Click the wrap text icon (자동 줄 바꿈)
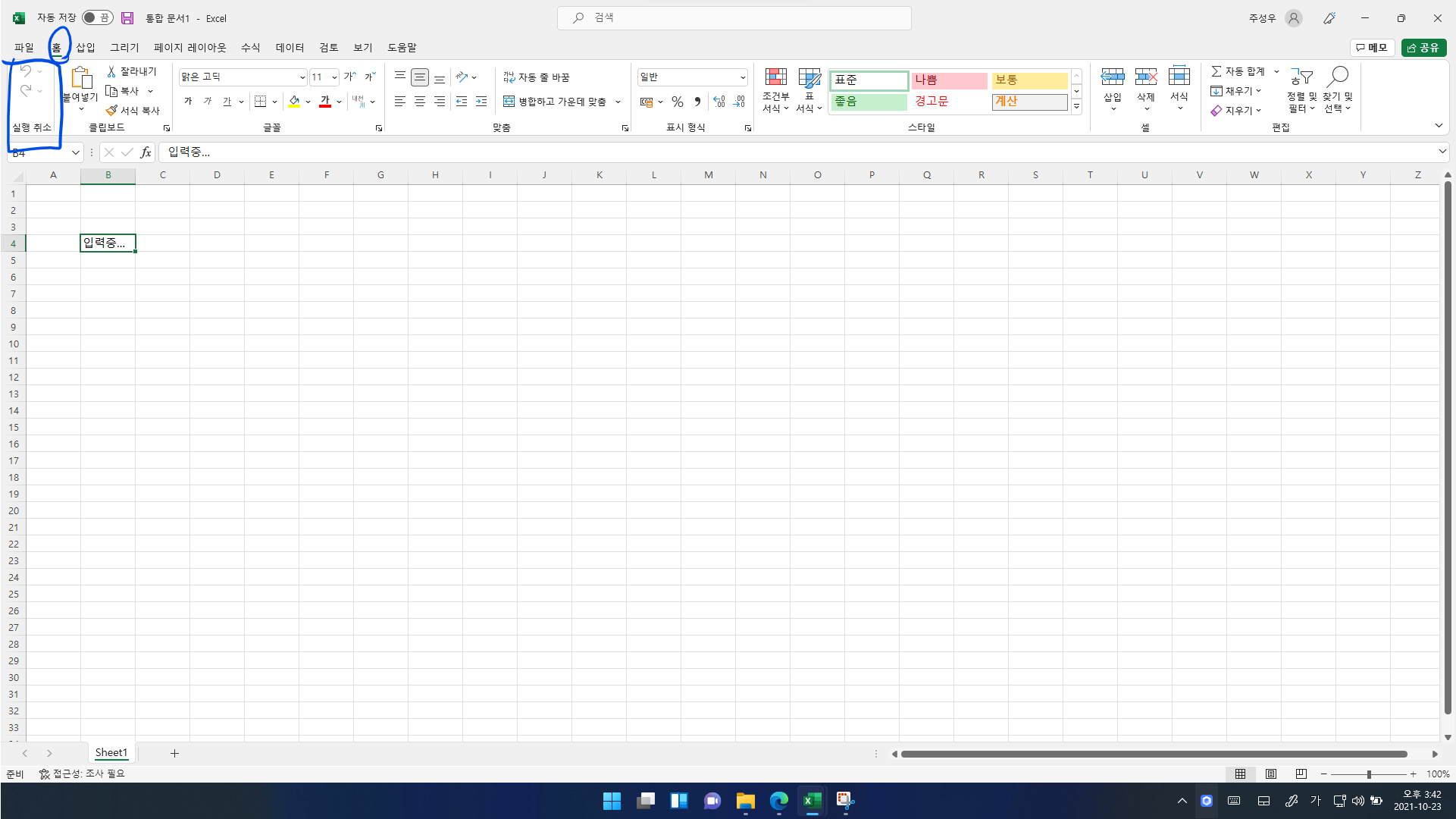Viewport: 1456px width, 819px height. click(509, 77)
